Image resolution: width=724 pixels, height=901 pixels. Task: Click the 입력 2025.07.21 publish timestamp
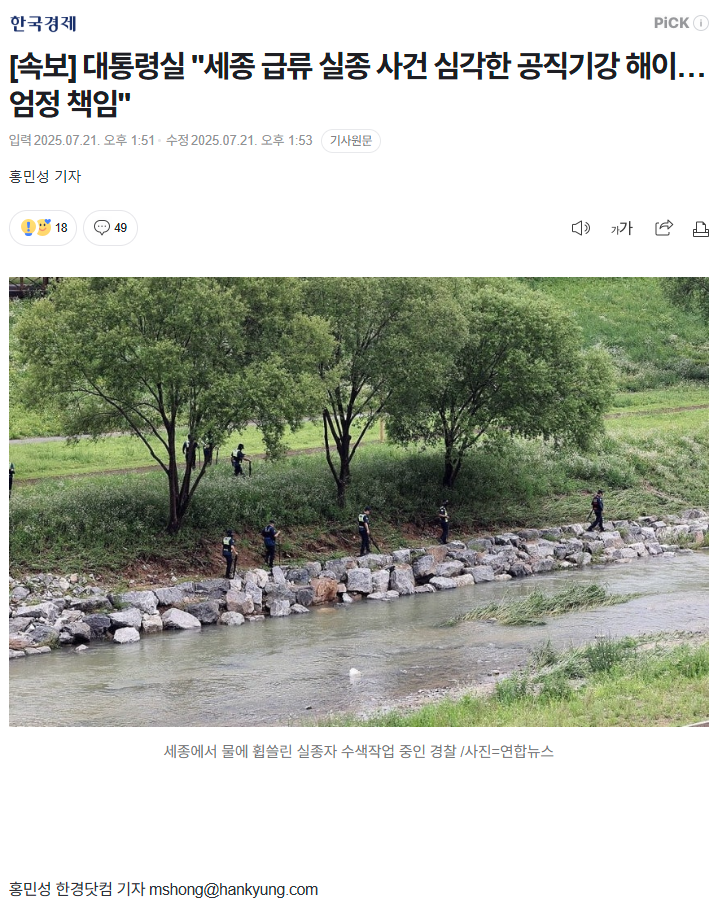coord(82,141)
